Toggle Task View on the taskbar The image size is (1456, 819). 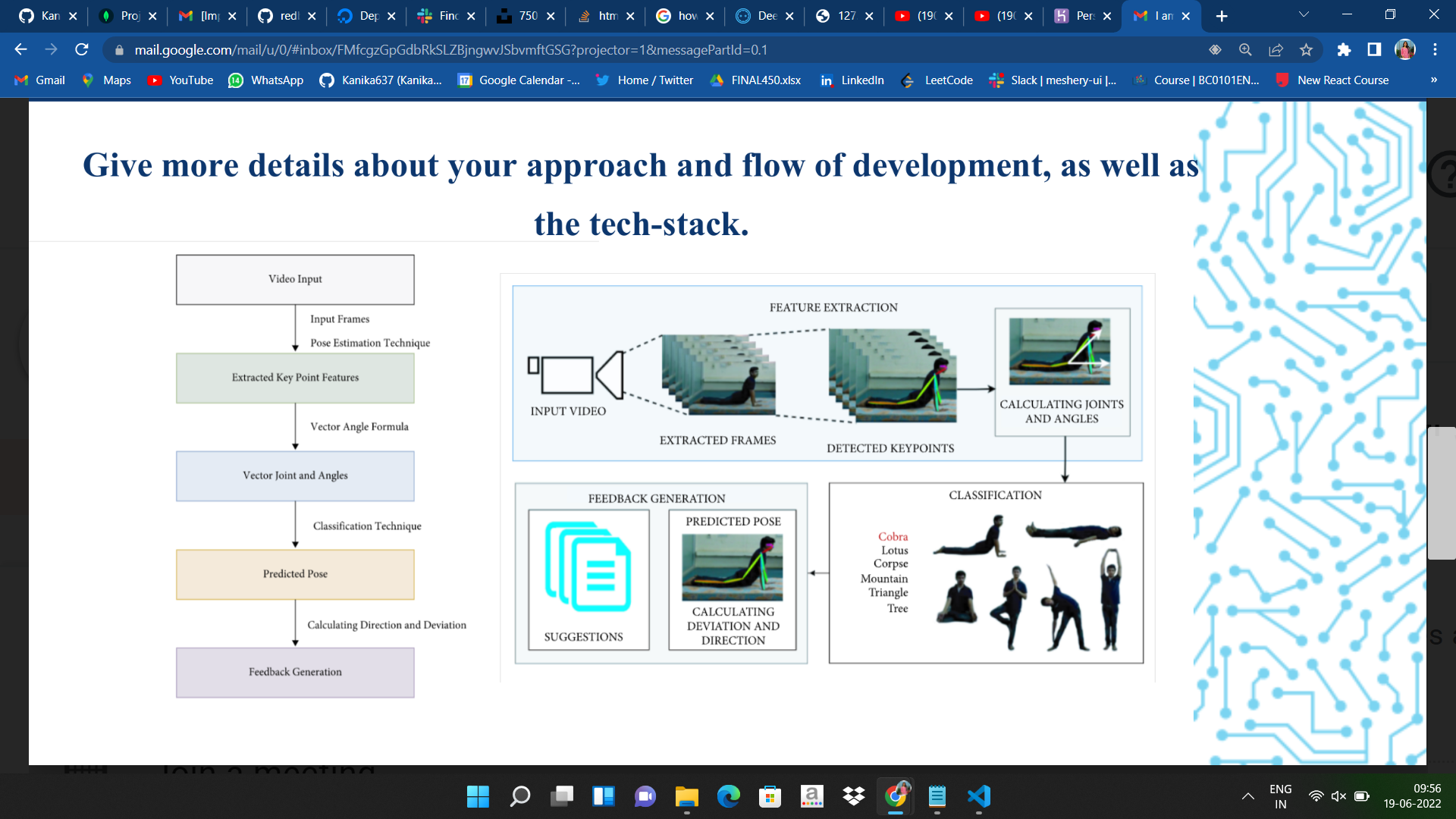pyautogui.click(x=561, y=797)
